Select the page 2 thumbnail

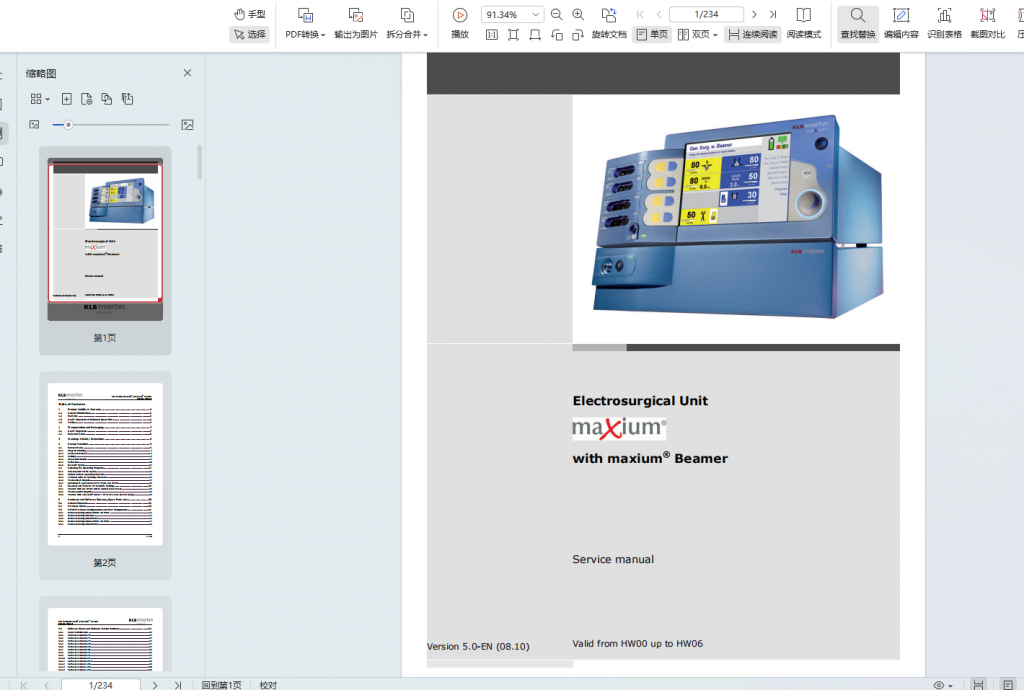click(x=105, y=464)
